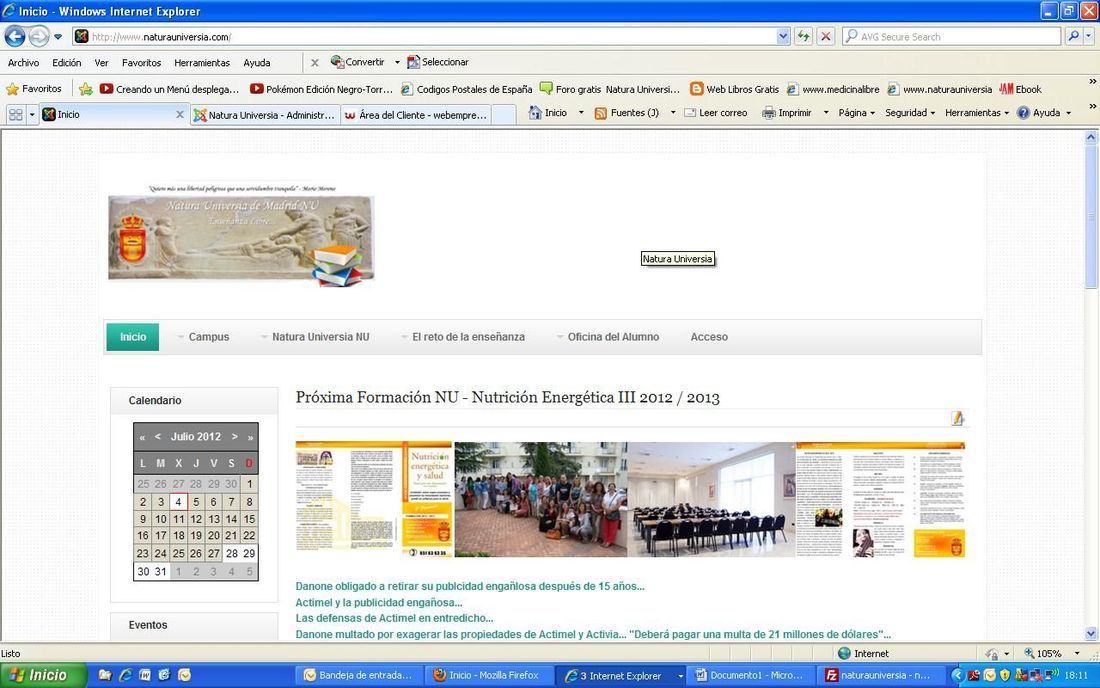Open the Natura Universia NU navigation item

click(x=320, y=337)
